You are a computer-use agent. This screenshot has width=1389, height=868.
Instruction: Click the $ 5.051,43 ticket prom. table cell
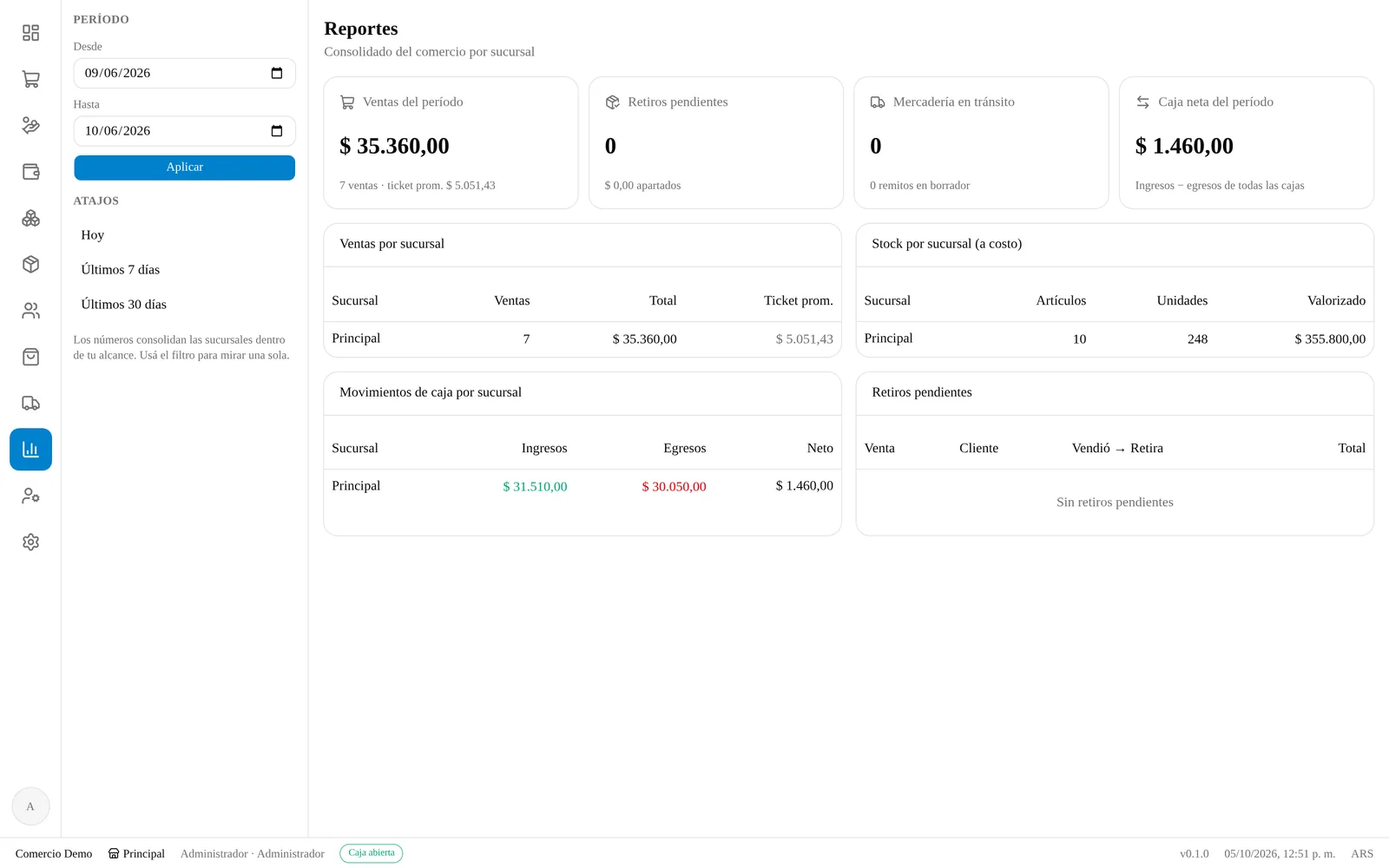(x=804, y=339)
